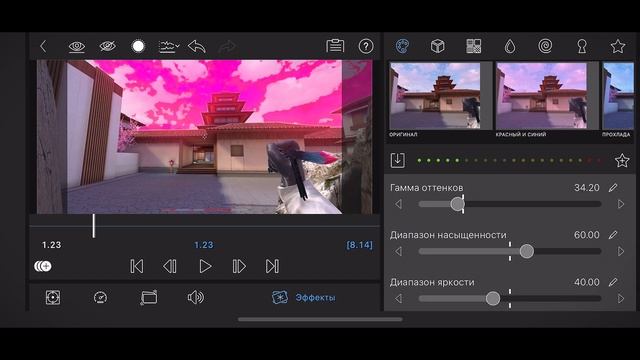Step one frame forward
Viewport: 640px width, 360px height.
coord(239,267)
